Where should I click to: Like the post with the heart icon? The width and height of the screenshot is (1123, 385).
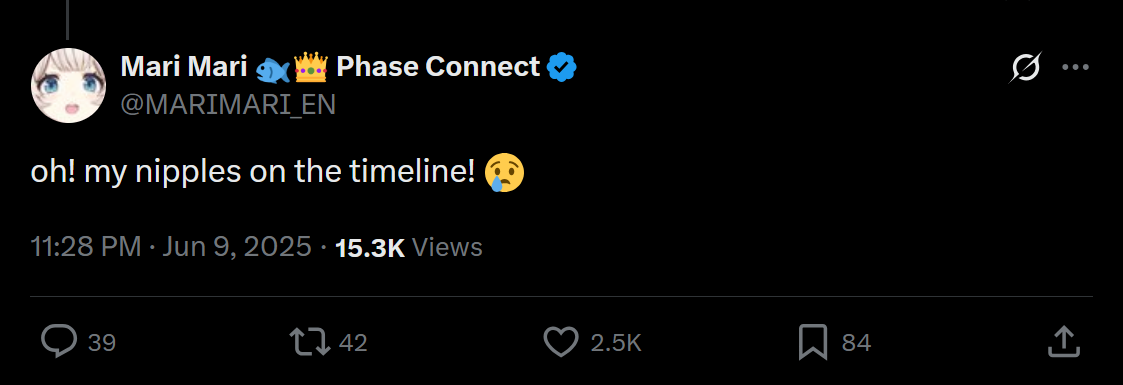tap(561, 342)
